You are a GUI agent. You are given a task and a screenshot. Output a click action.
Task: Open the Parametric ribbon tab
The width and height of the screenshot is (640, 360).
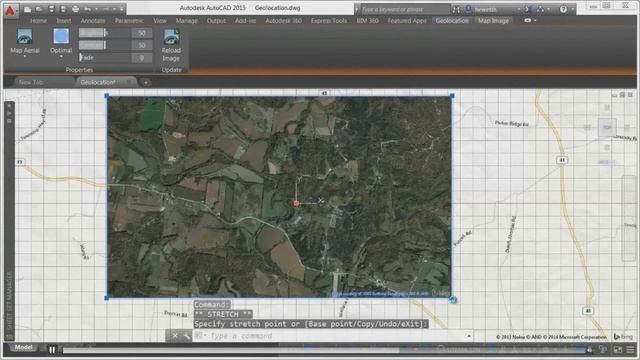pos(129,20)
